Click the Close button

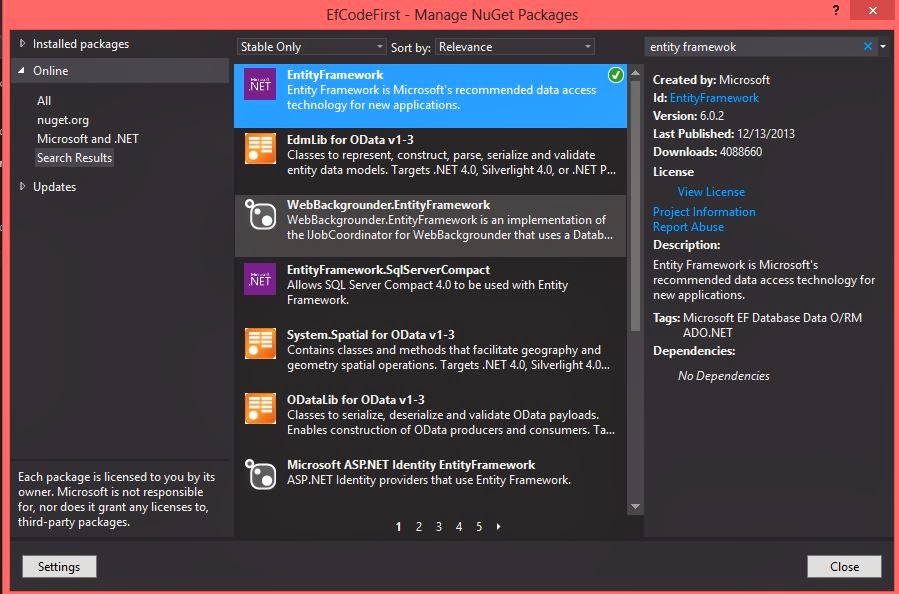click(844, 566)
